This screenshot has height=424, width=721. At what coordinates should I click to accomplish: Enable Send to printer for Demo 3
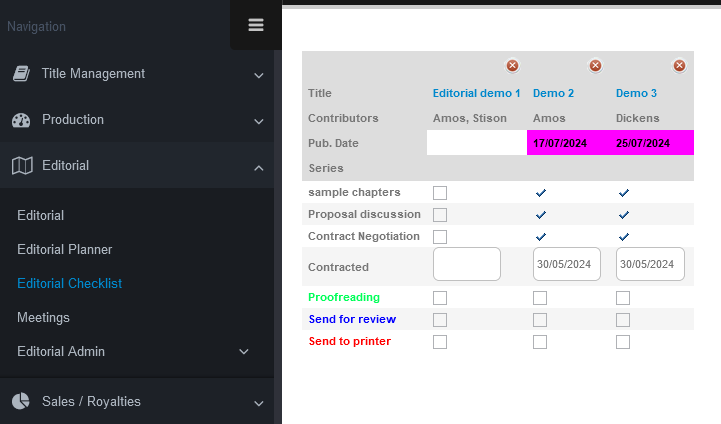coord(623,342)
